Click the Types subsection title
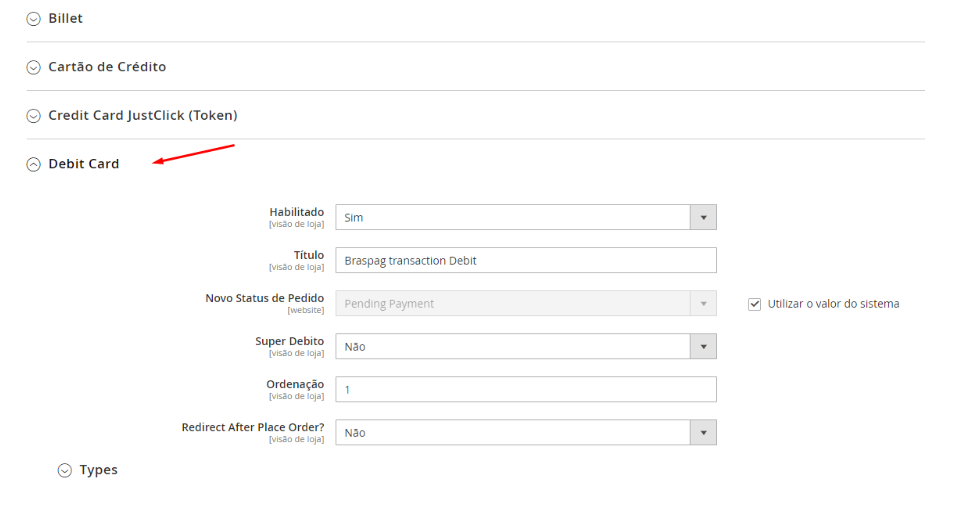This screenshot has width=955, height=507. 99,470
